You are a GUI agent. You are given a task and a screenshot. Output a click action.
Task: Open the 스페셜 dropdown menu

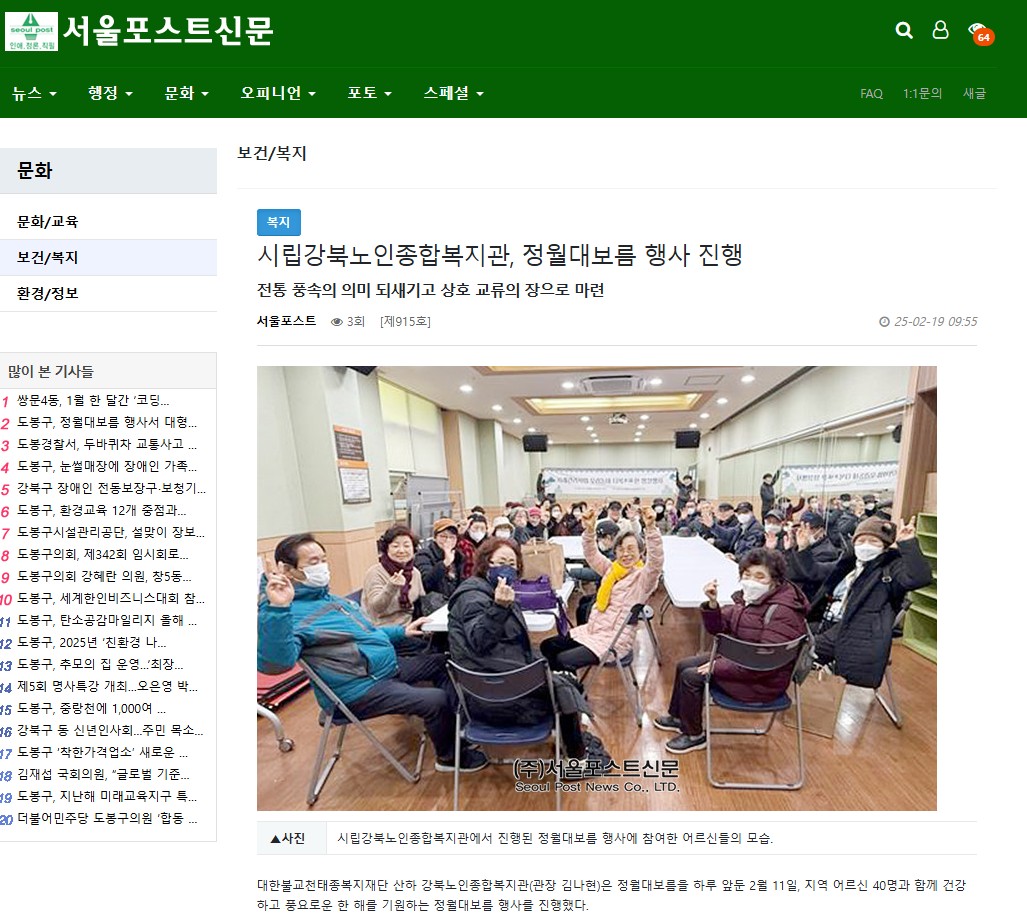tap(453, 93)
